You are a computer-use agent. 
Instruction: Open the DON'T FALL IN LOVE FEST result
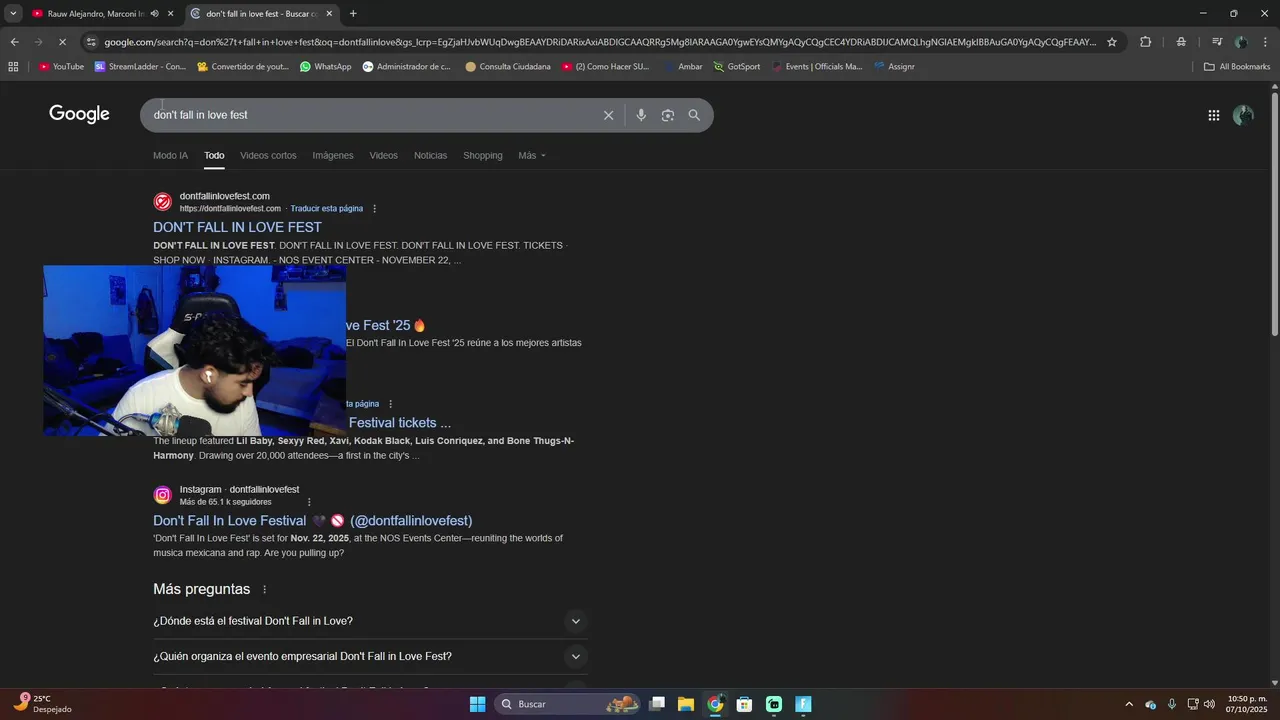[237, 227]
